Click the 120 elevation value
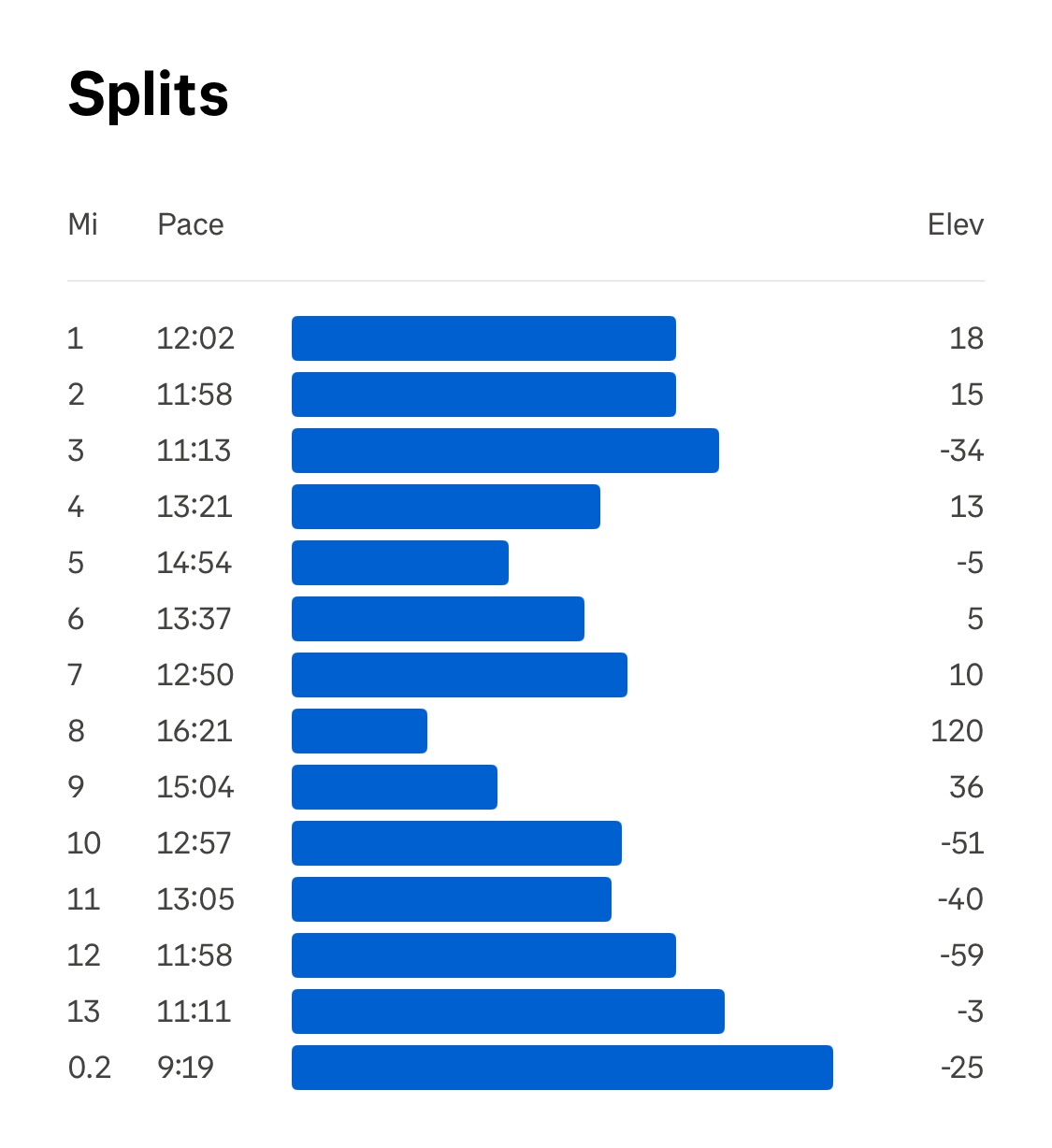The image size is (1052, 1148). tap(957, 731)
